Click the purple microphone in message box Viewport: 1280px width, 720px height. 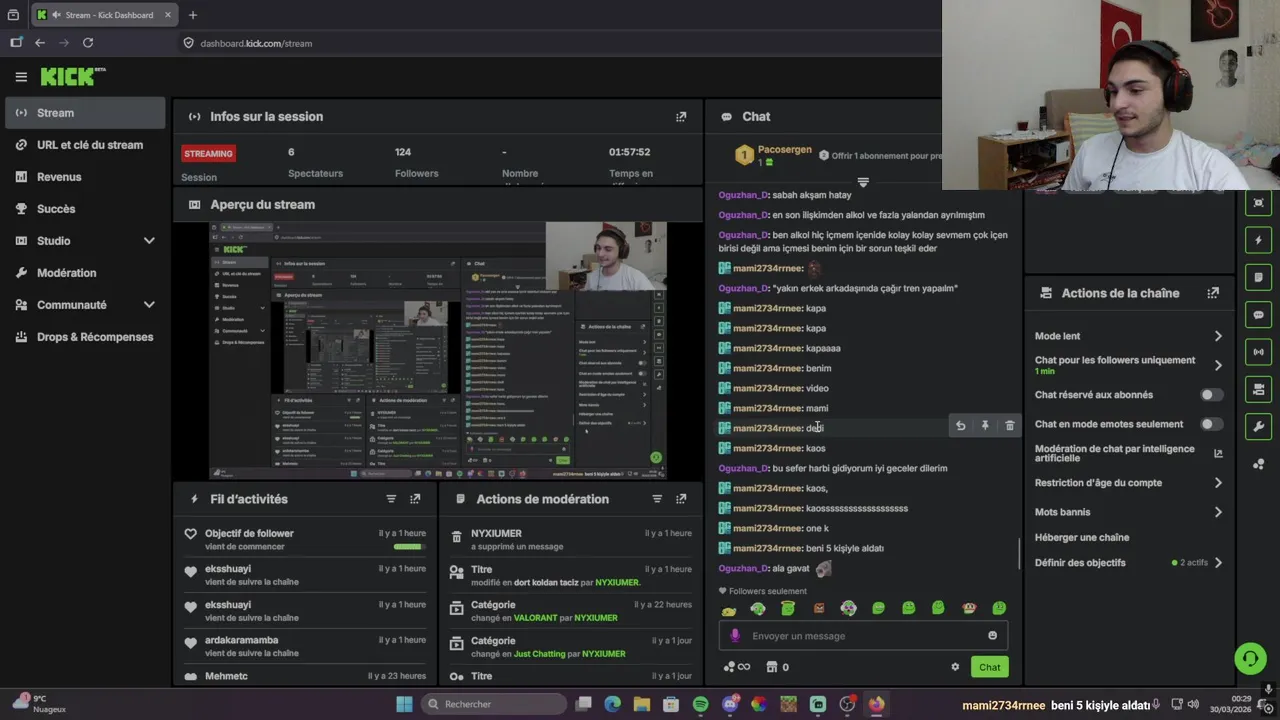pyautogui.click(x=735, y=636)
